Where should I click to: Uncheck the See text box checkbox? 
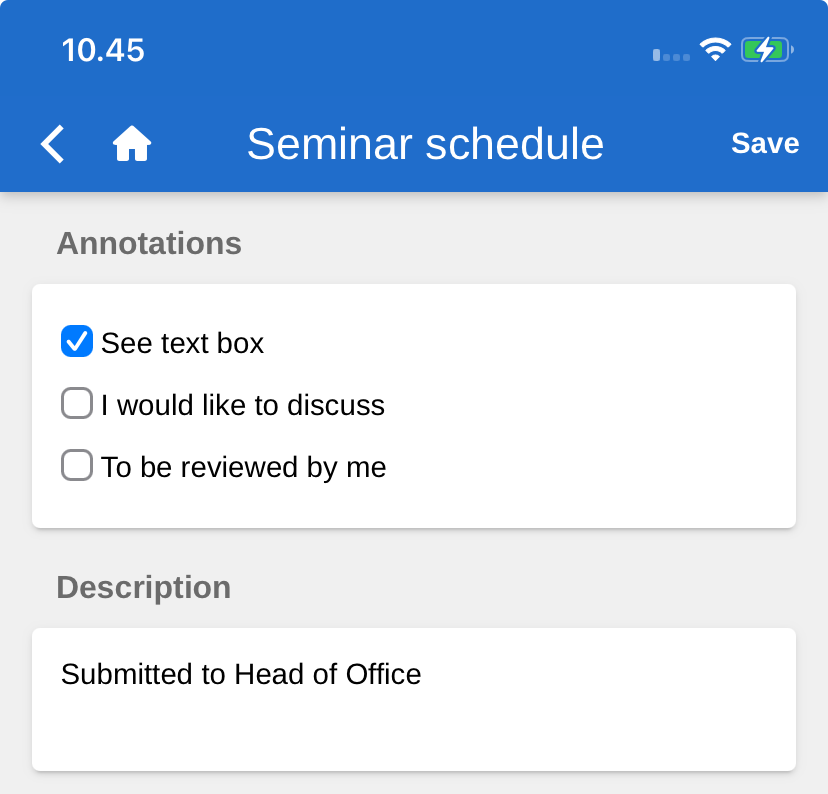(77, 342)
